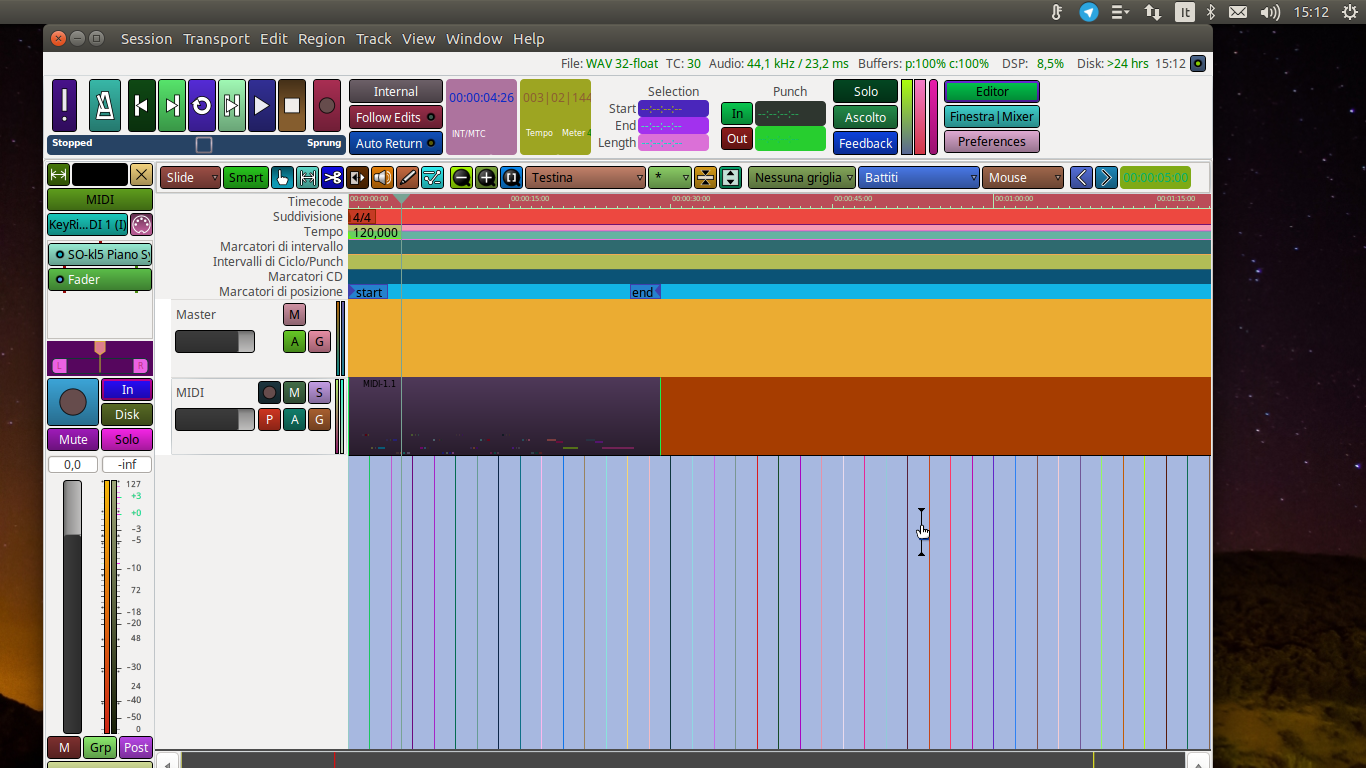Toggle Auto Return on or off
The height and width of the screenshot is (768, 1366).
click(x=395, y=143)
